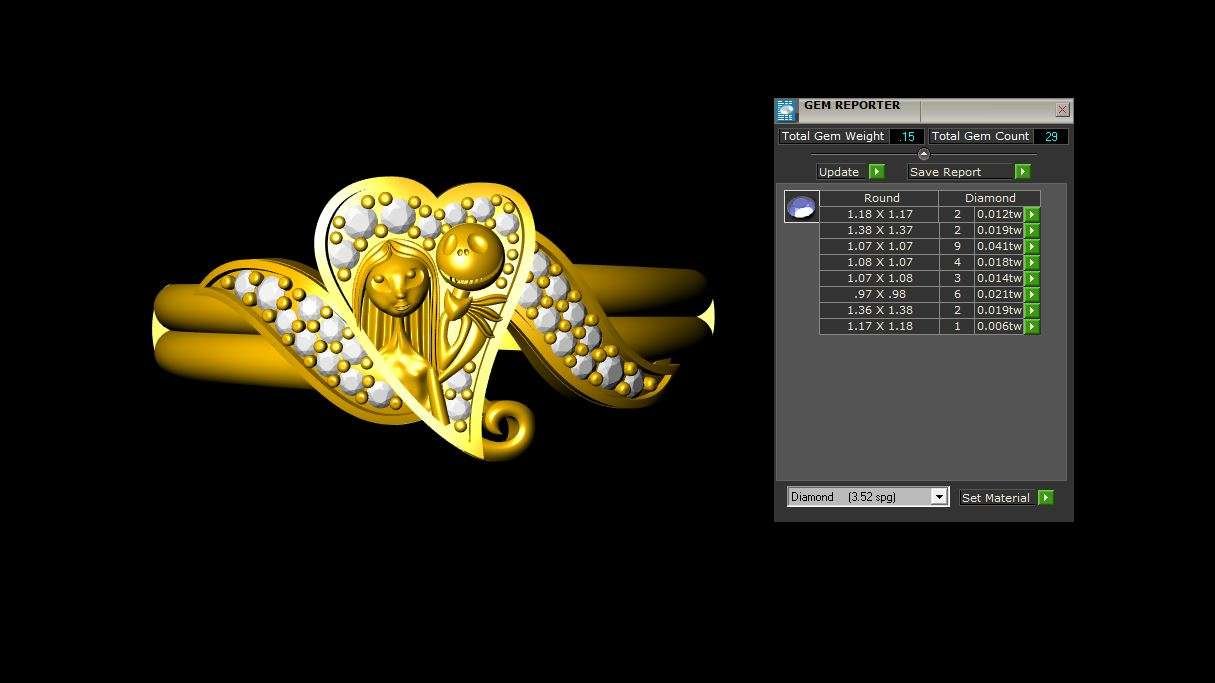Viewport: 1215px width, 683px height.
Task: Collapse the panel using the round arrow handle
Action: point(923,154)
